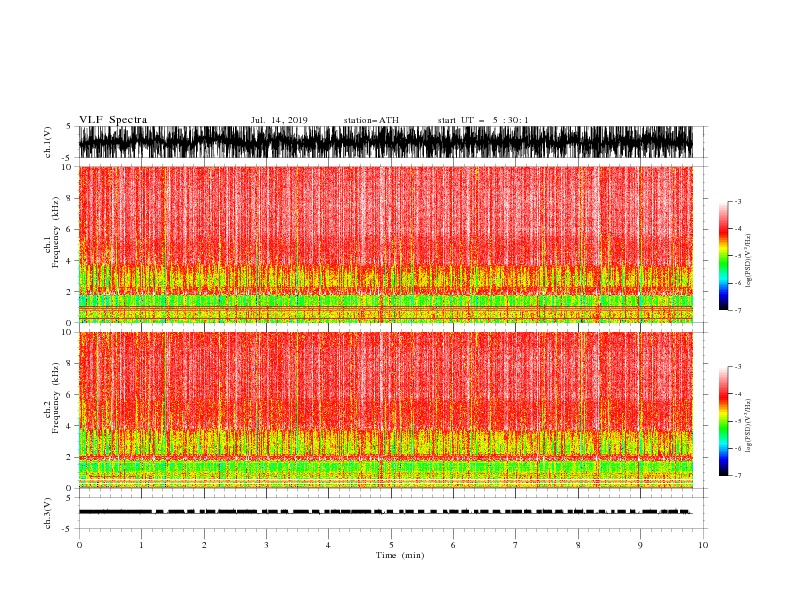Image resolution: width=792 pixels, height=612 pixels.
Task: Click inside the ch.2 spectrogram panel
Action: click(385, 410)
